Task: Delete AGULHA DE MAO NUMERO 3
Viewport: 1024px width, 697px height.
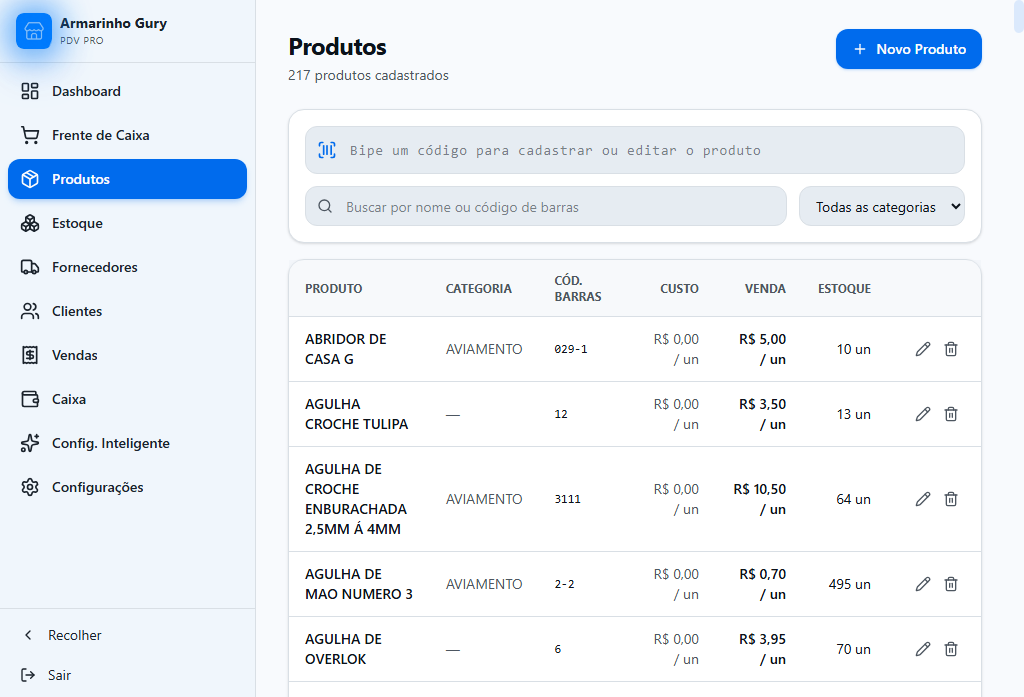Action: (x=951, y=584)
